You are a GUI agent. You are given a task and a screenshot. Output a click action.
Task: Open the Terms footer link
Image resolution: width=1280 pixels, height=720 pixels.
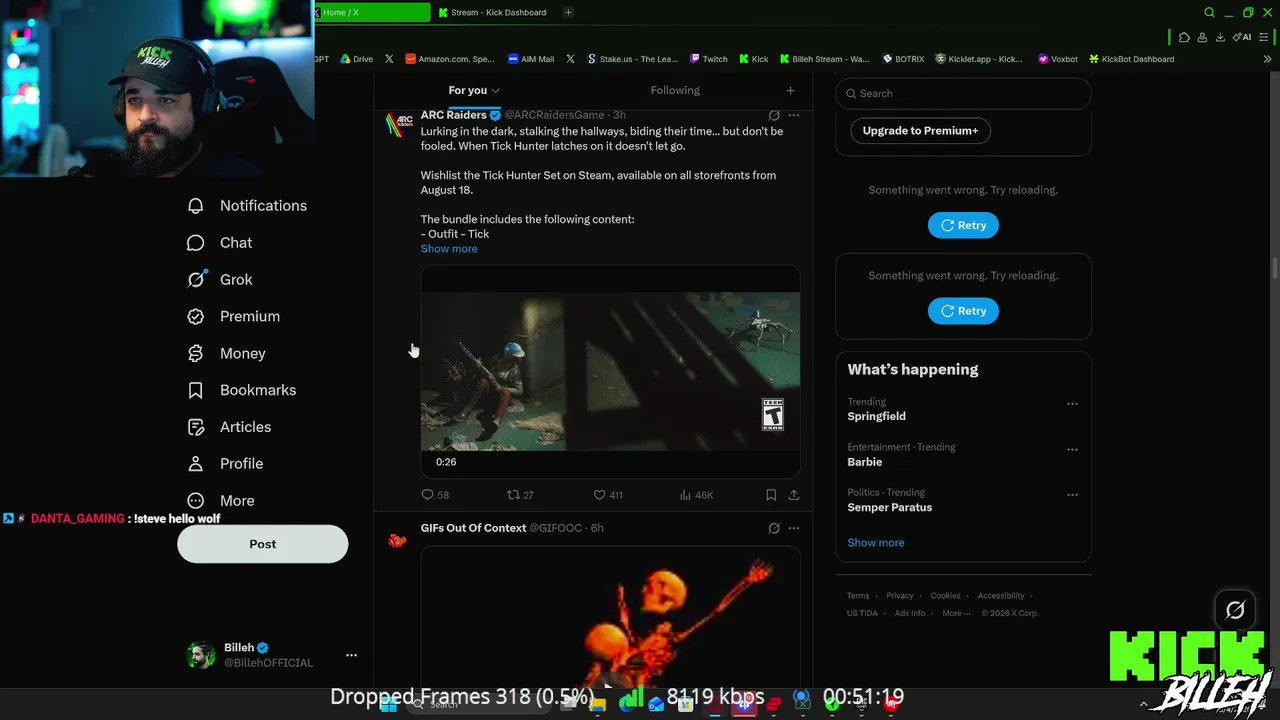[x=858, y=596]
